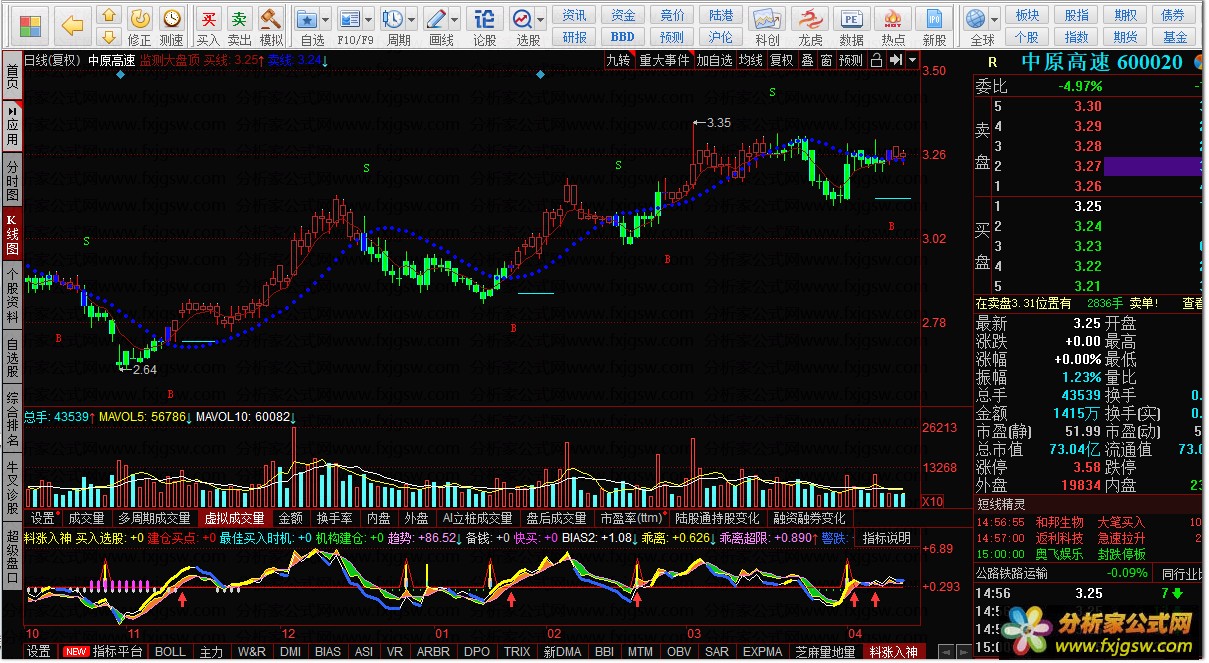Toggle 均线 moving averages
The height and width of the screenshot is (663, 1209).
[751, 60]
